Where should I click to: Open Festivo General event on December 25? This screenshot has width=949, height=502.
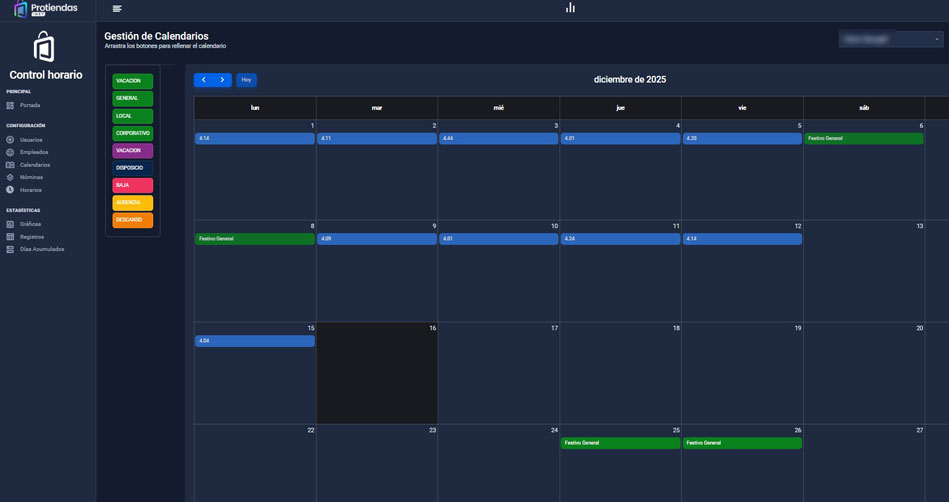pos(620,443)
